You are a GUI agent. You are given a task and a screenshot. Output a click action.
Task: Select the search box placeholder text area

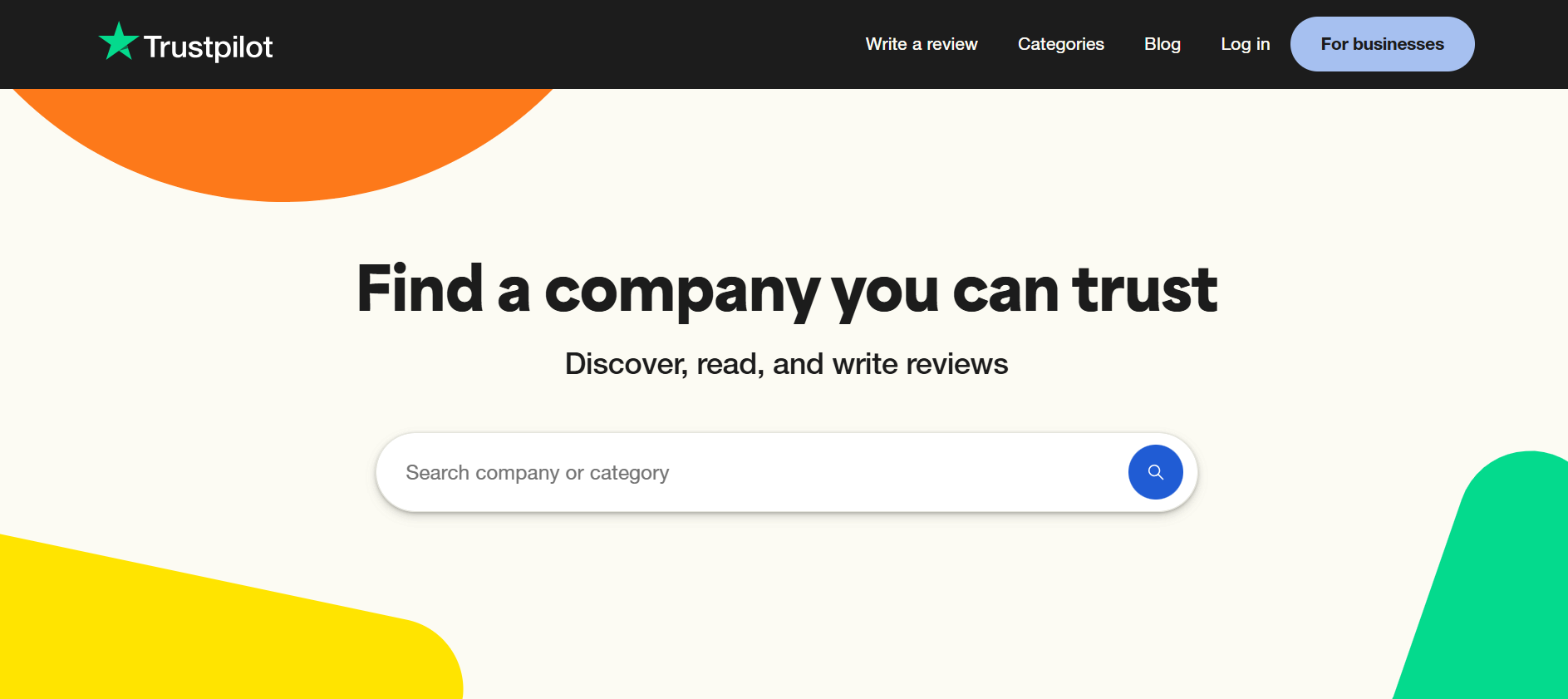[537, 472]
